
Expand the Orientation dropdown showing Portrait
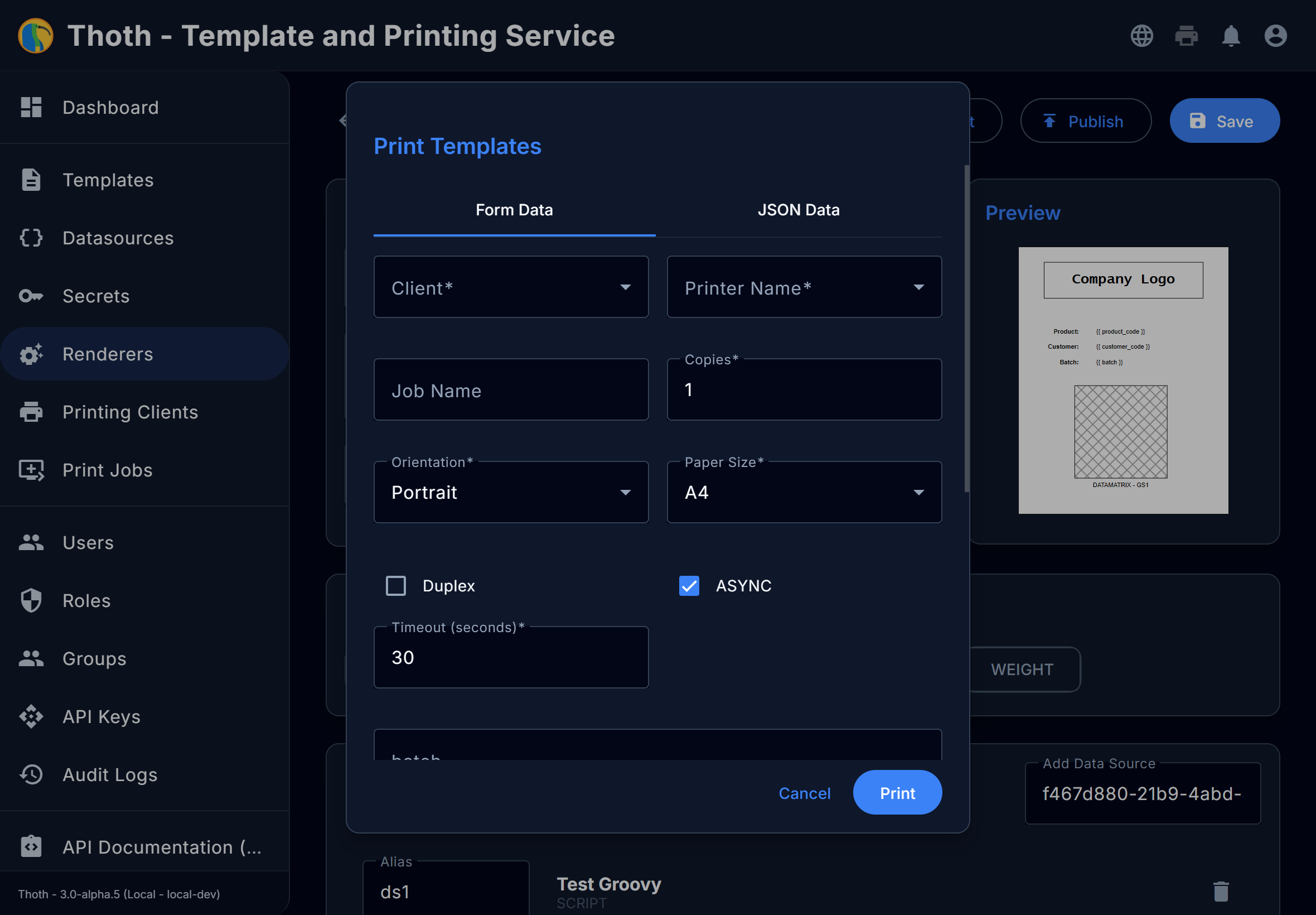(x=511, y=492)
